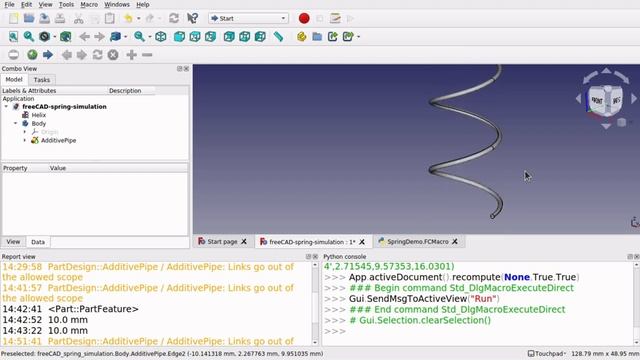Switch to the Tasks tab

pos(42,80)
